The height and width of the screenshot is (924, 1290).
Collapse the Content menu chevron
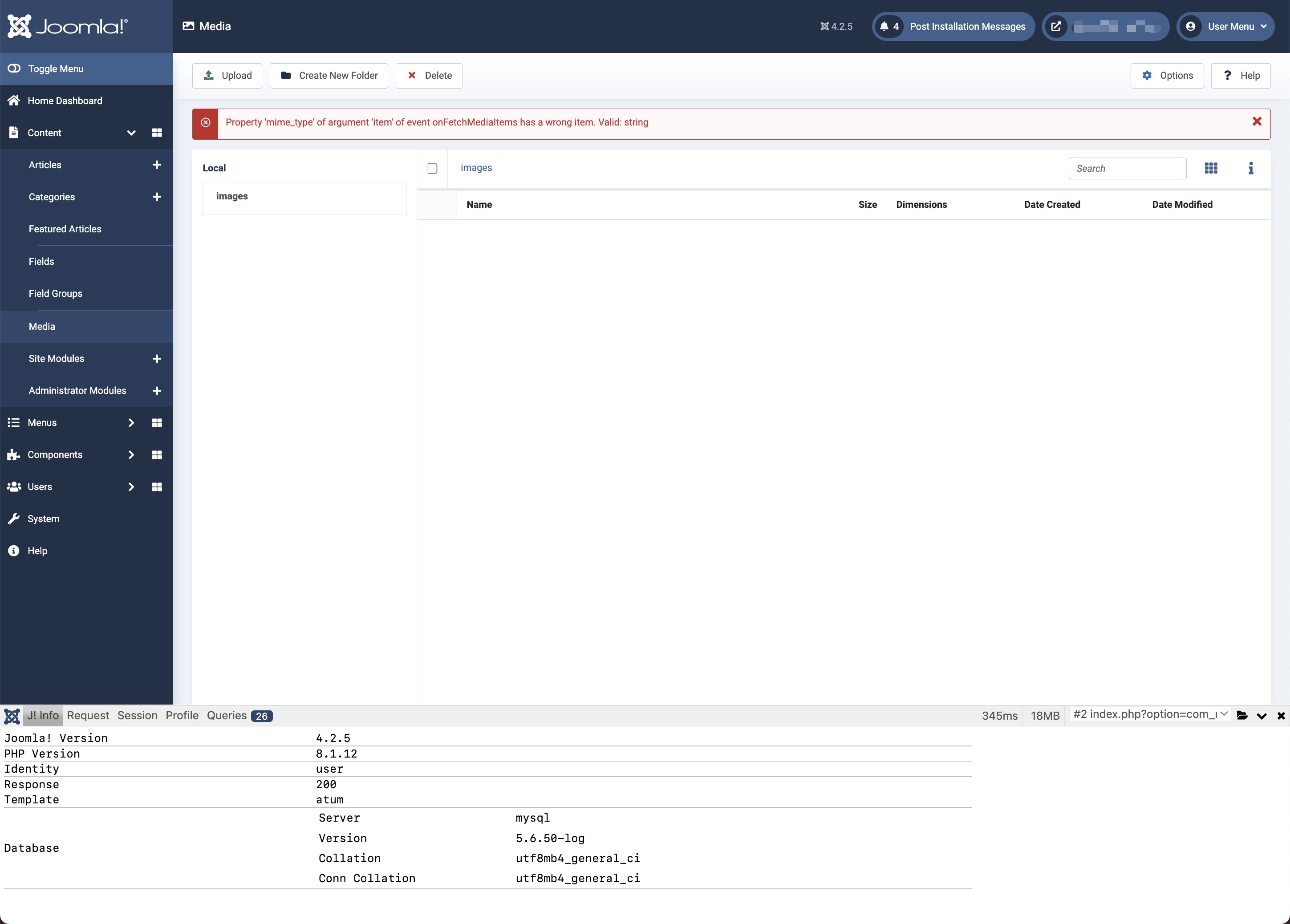click(x=131, y=133)
